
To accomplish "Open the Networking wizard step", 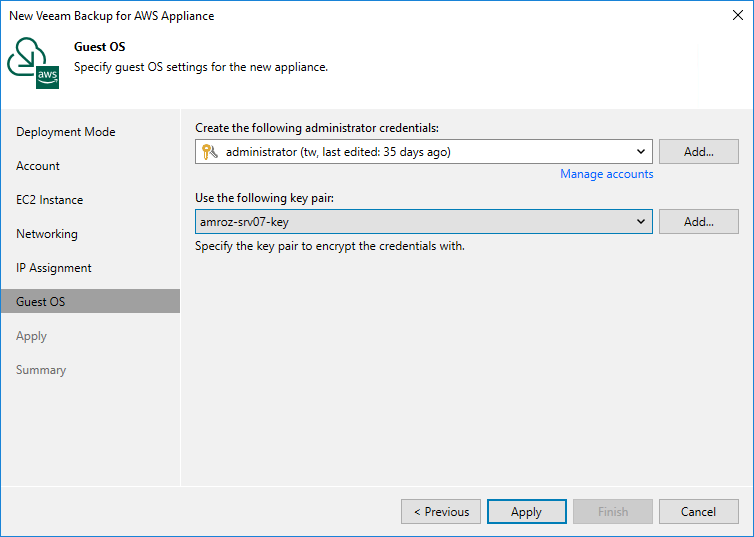I will [47, 234].
